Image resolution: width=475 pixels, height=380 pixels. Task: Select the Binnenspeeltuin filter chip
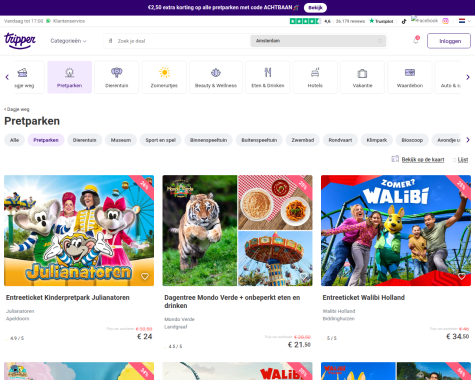click(x=208, y=140)
